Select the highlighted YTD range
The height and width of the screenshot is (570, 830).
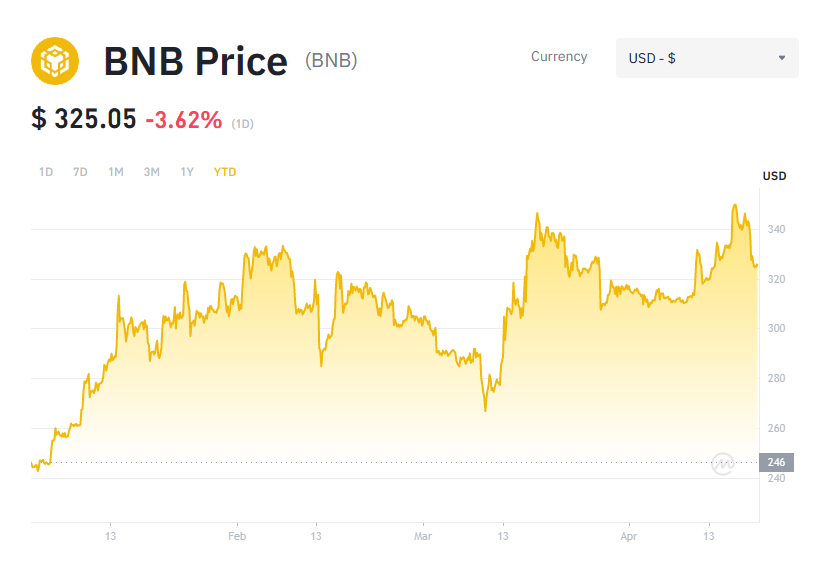pyautogui.click(x=225, y=172)
